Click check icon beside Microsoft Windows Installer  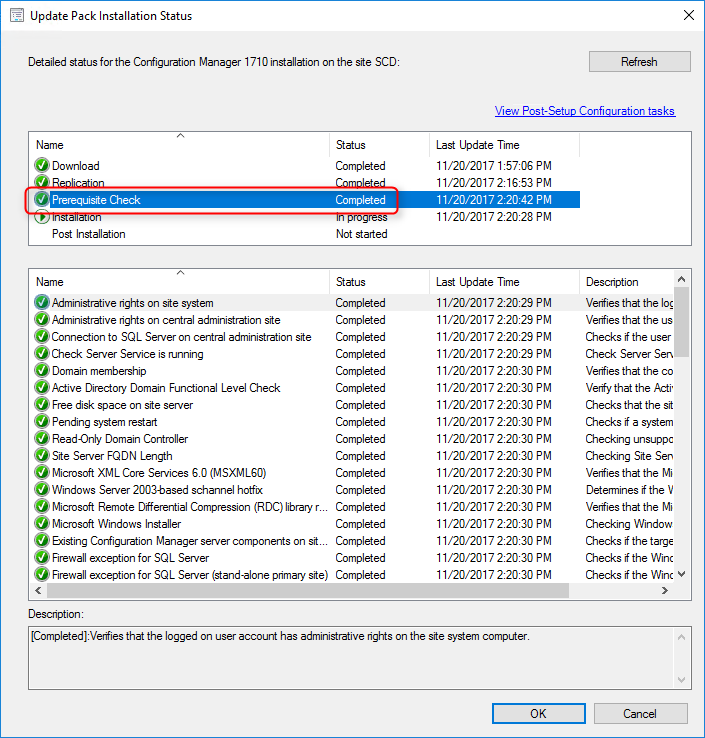point(42,523)
